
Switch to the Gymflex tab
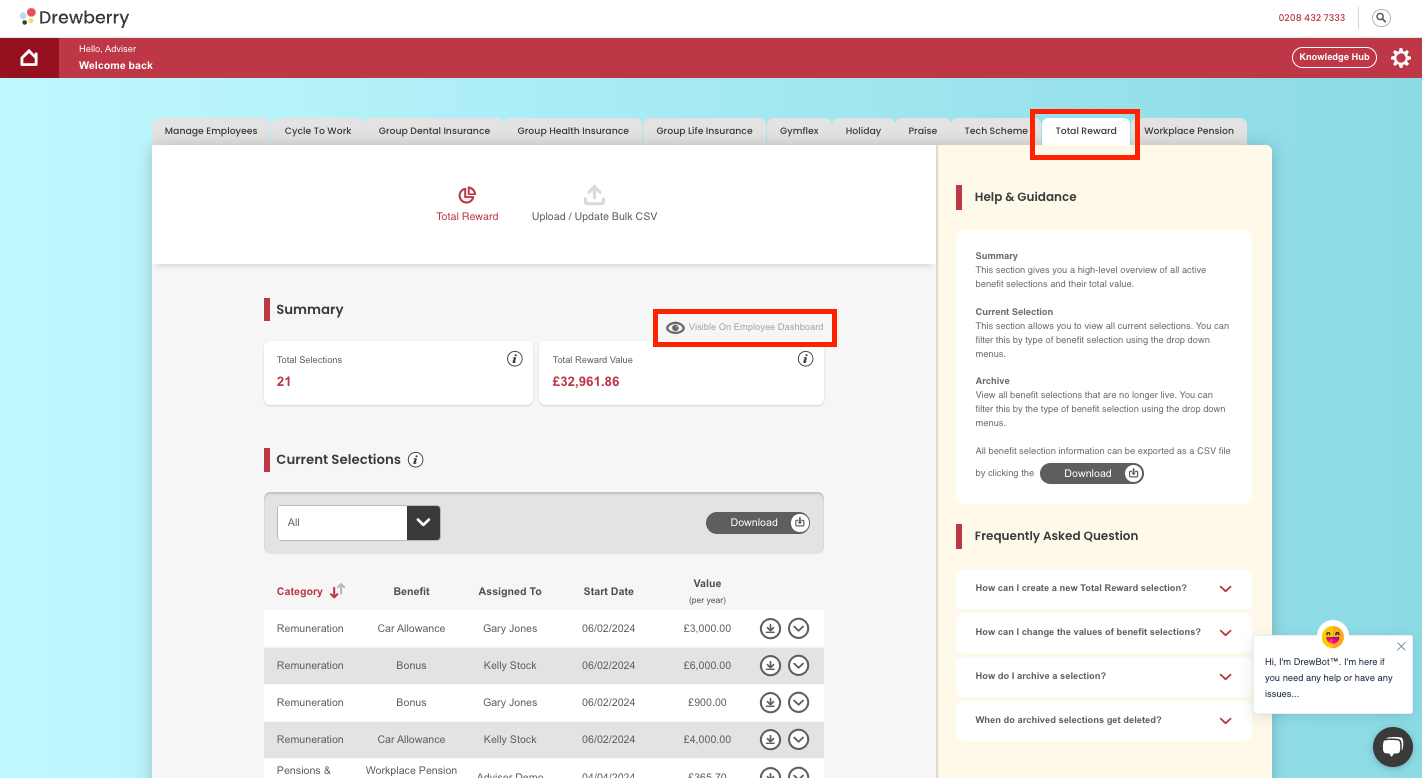(x=799, y=131)
